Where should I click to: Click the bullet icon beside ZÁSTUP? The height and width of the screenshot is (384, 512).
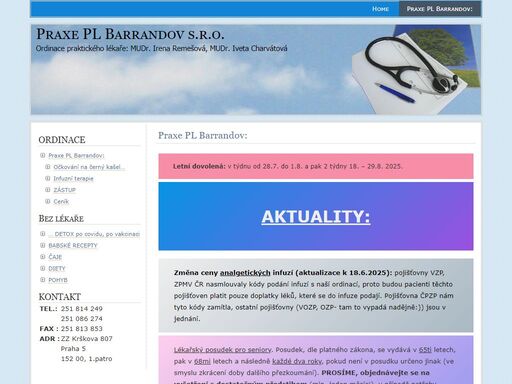pyautogui.click(x=48, y=190)
